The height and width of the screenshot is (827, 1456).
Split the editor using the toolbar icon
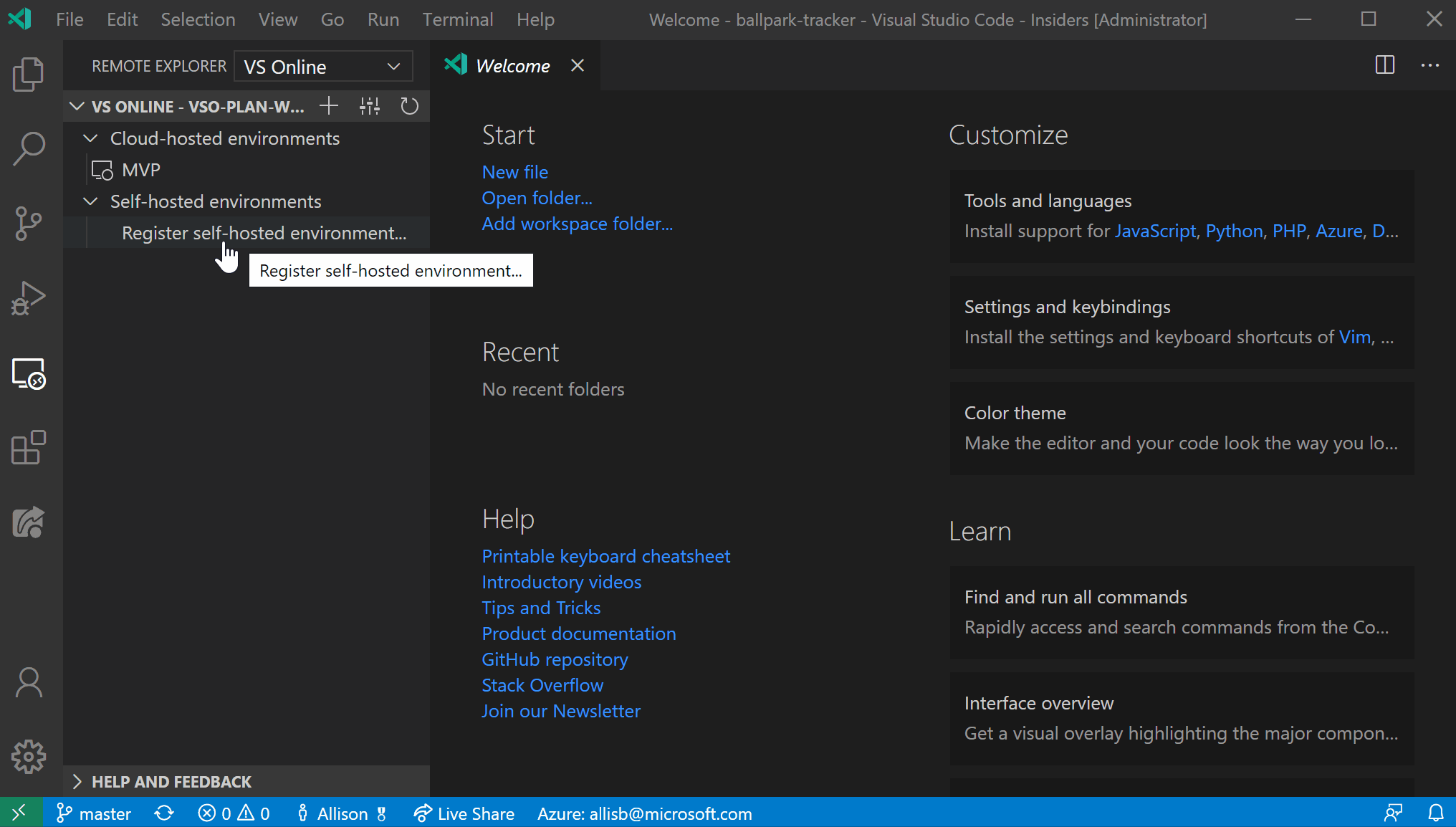pyautogui.click(x=1384, y=65)
